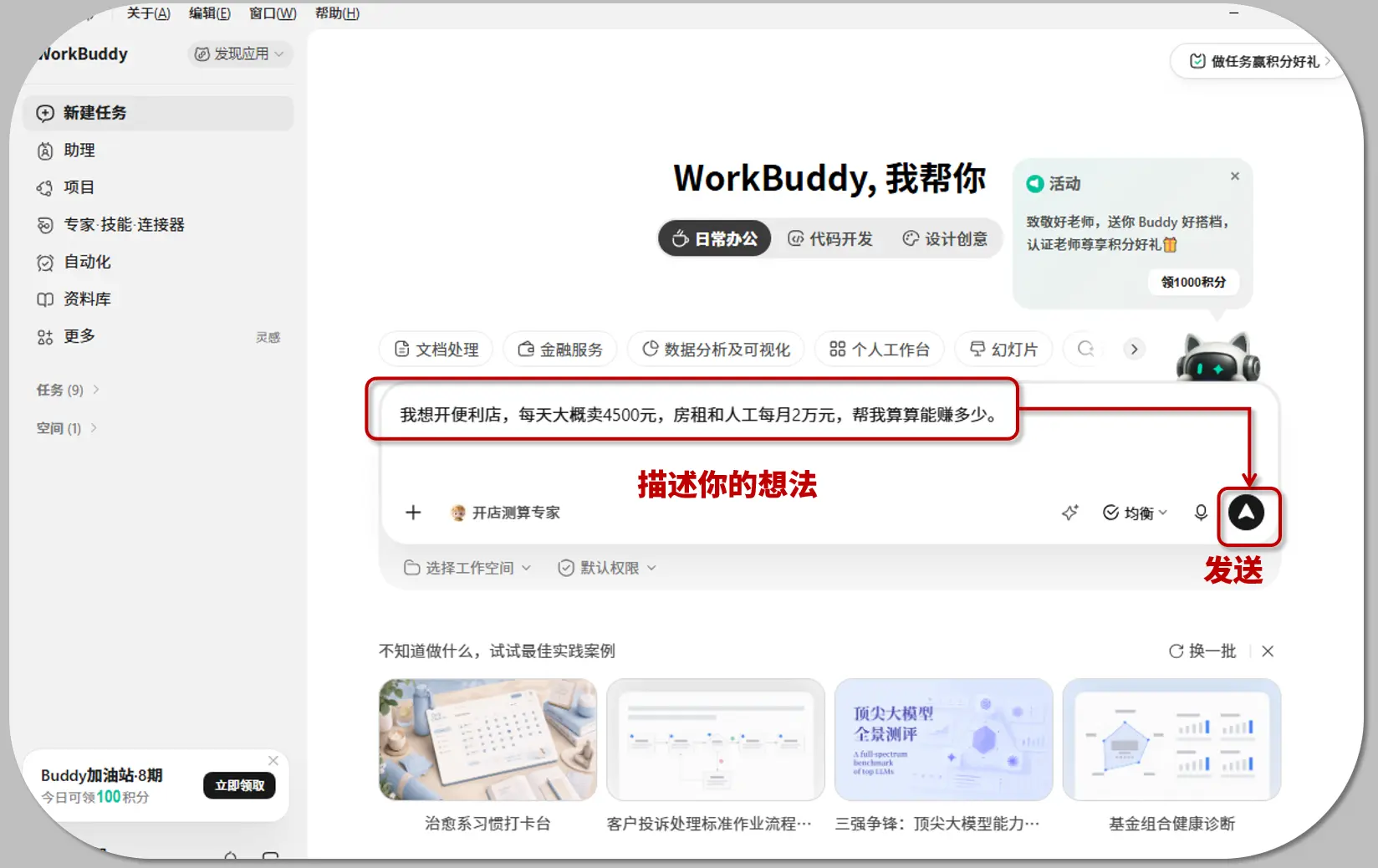The image size is (1378, 868).
Task: Open the 关于(A) menu
Action: 148,13
